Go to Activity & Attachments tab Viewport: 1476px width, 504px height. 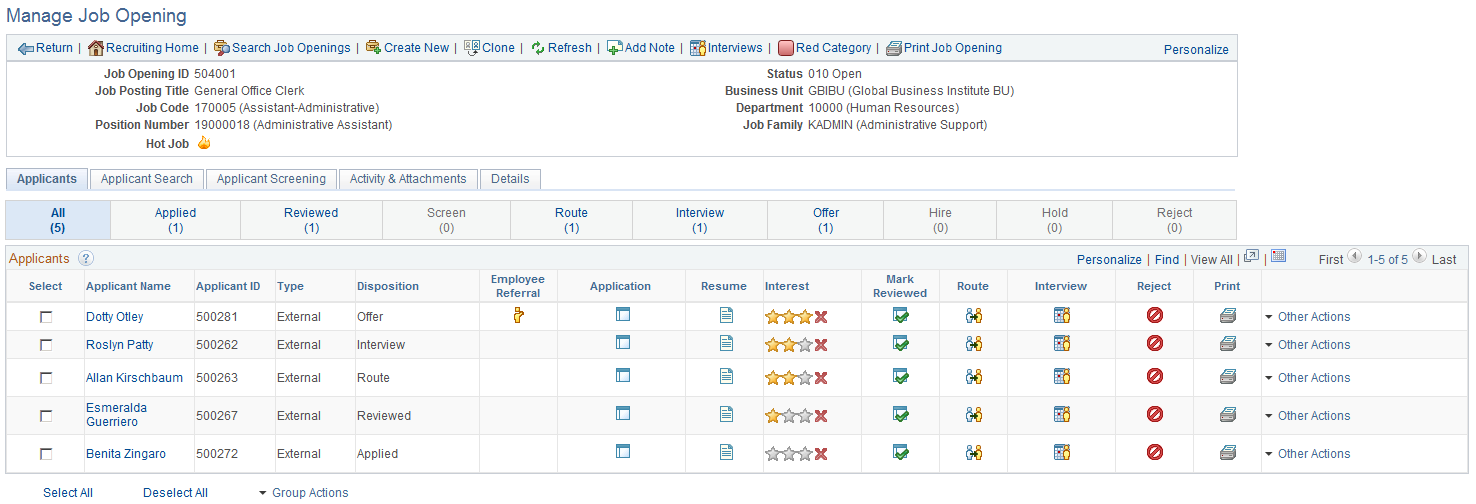tap(408, 179)
